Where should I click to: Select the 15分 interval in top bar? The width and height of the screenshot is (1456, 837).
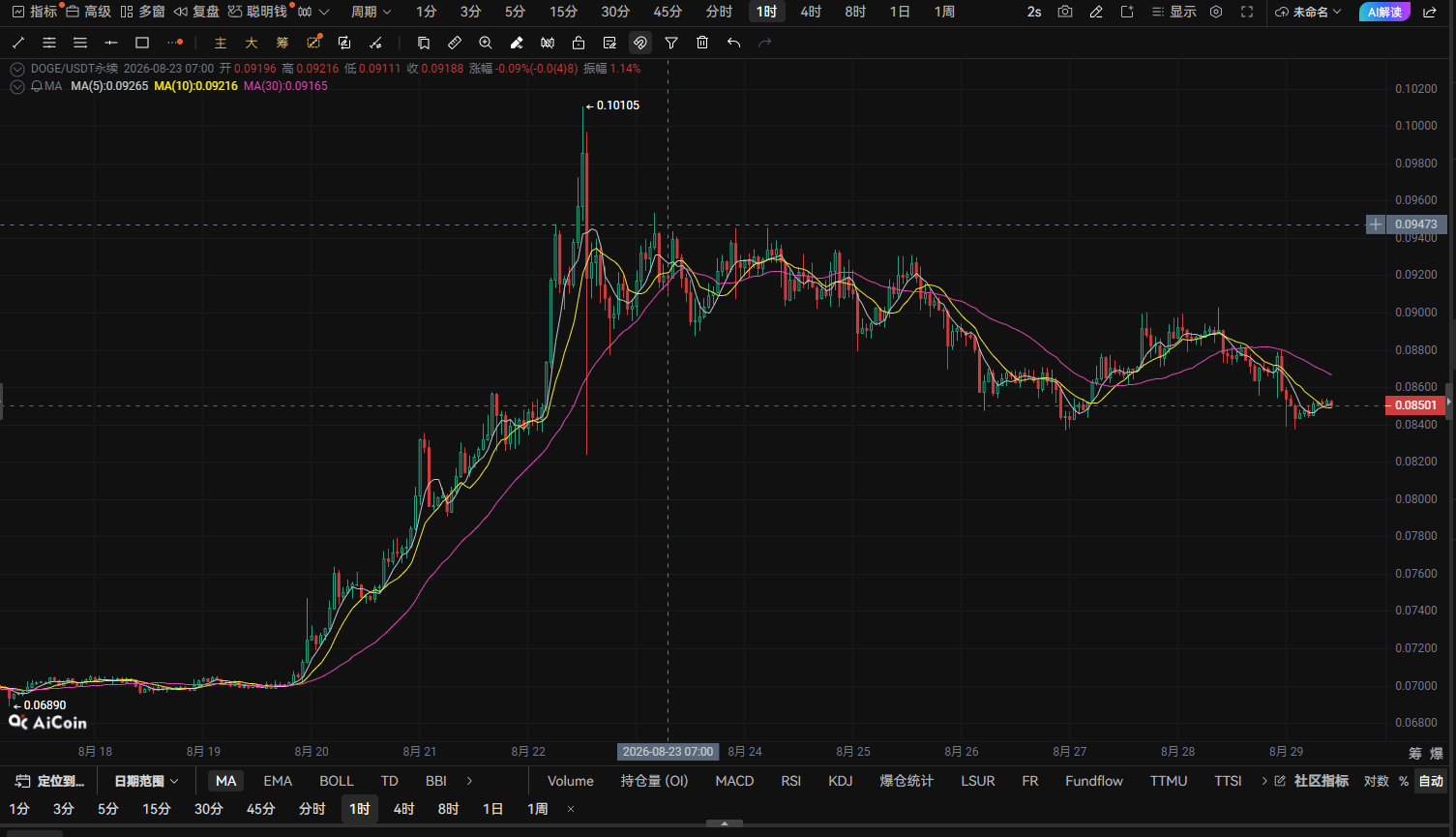point(563,12)
